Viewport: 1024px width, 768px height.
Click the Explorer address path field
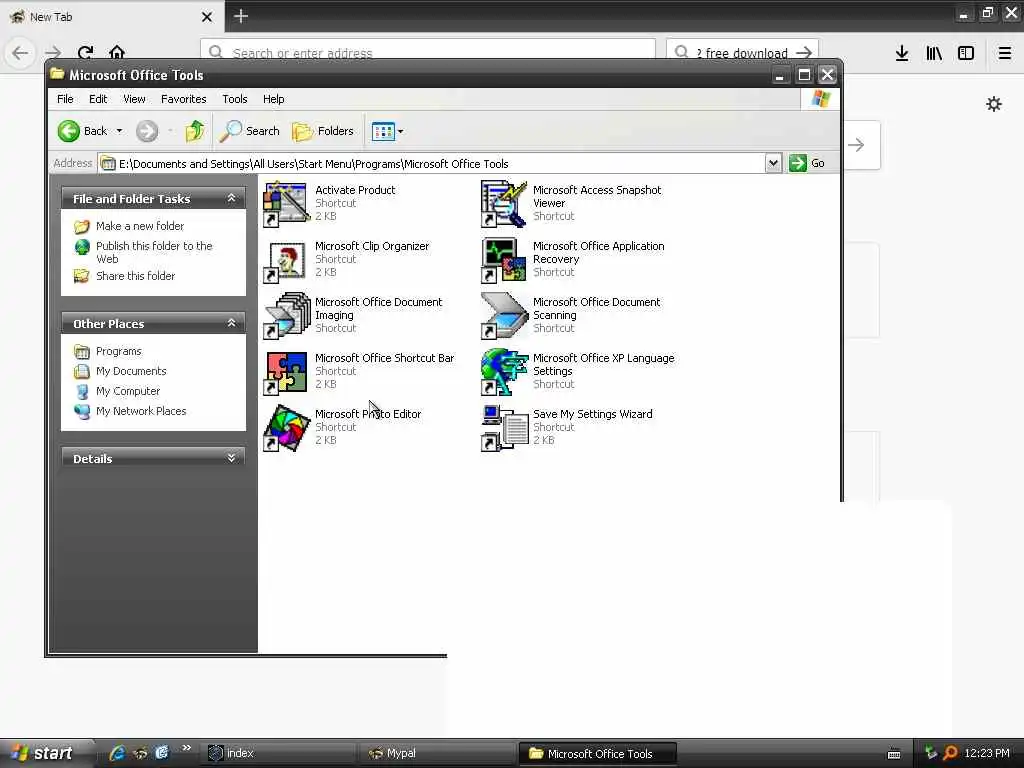click(431, 163)
